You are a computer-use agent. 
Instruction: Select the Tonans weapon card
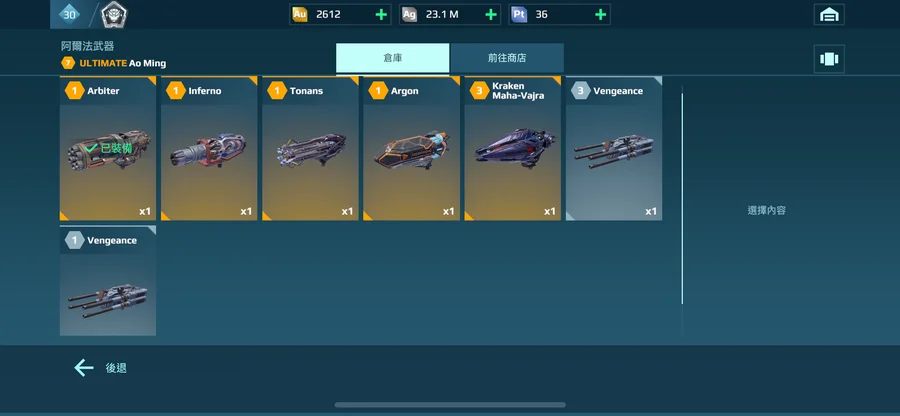311,149
